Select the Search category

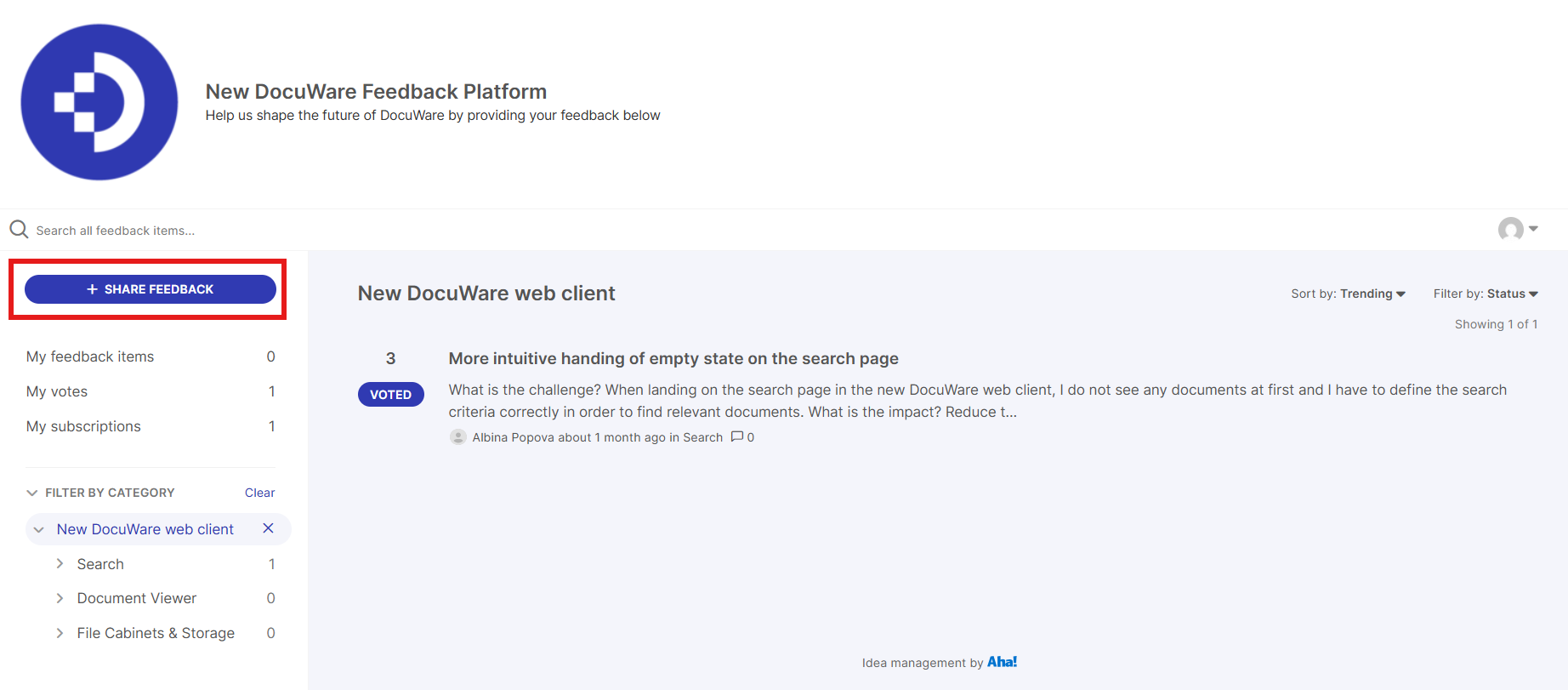click(100, 564)
